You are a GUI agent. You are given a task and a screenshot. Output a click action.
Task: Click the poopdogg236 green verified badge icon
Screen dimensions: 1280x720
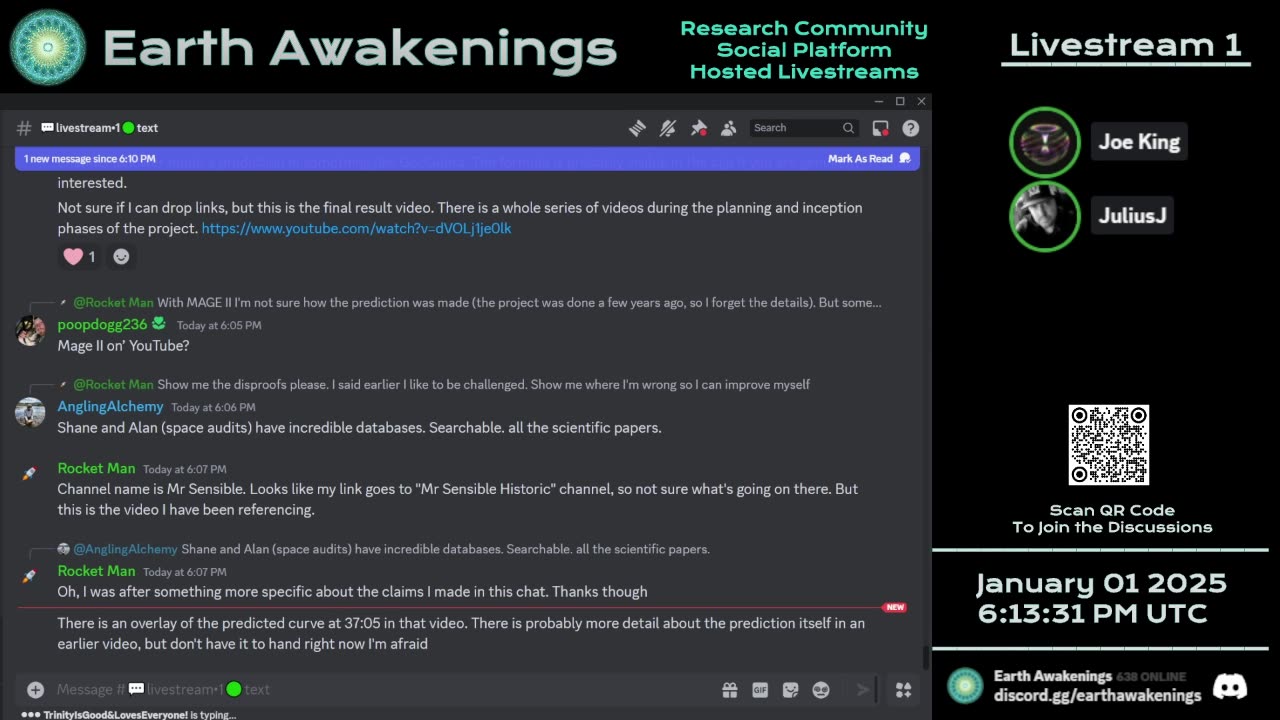158,324
